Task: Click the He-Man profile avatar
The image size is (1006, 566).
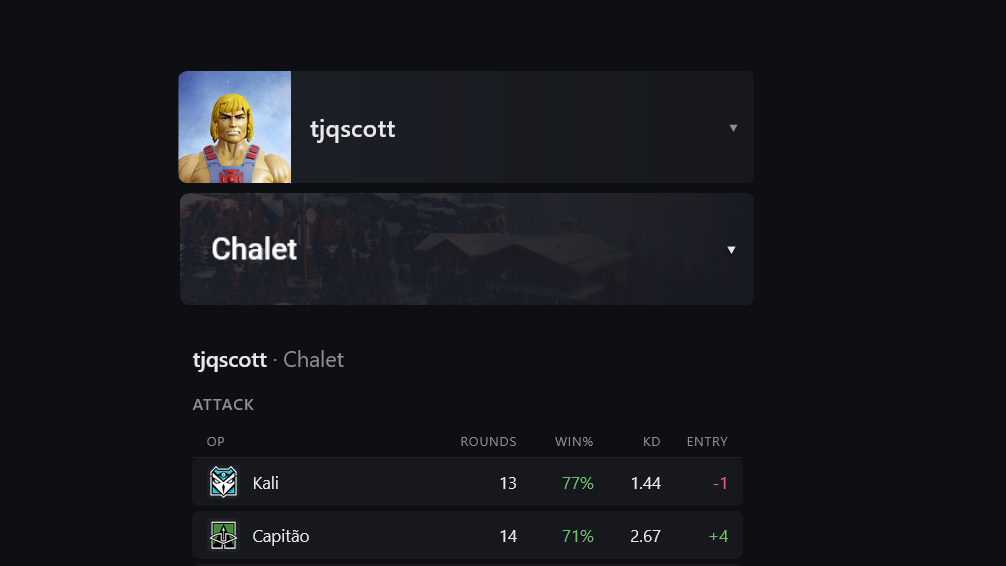Action: point(235,127)
